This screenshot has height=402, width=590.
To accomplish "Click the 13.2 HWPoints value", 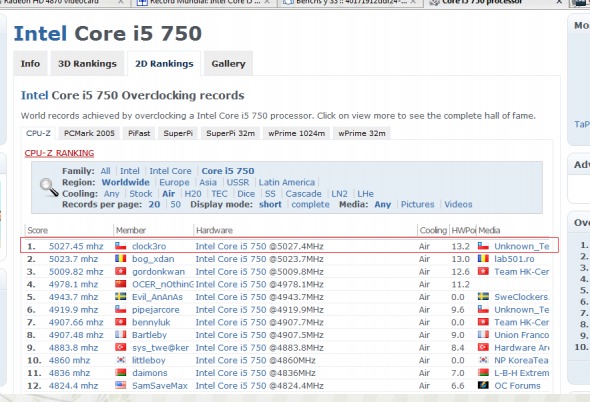I will (461, 246).
